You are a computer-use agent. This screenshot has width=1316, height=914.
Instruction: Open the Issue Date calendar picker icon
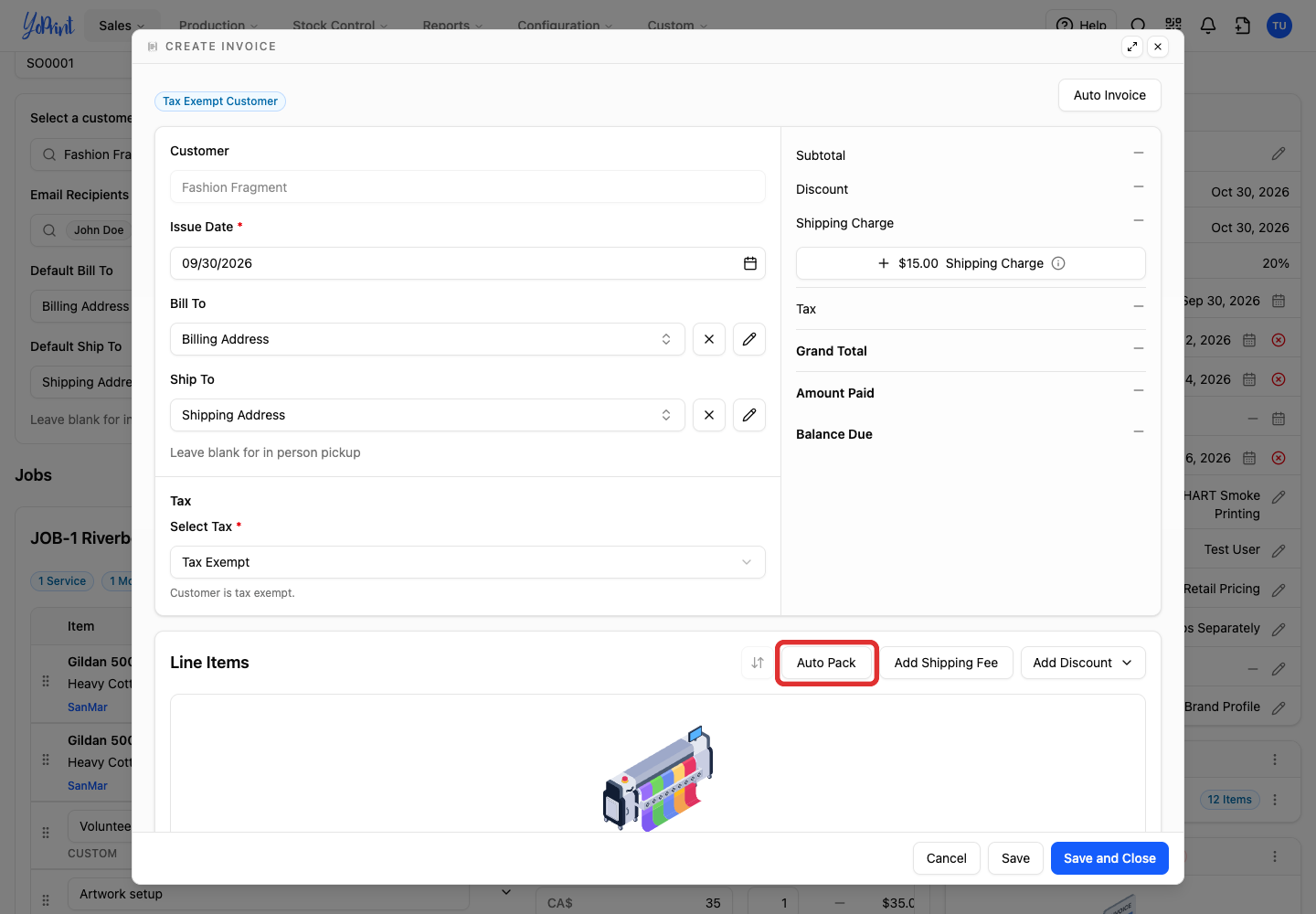click(x=749, y=263)
